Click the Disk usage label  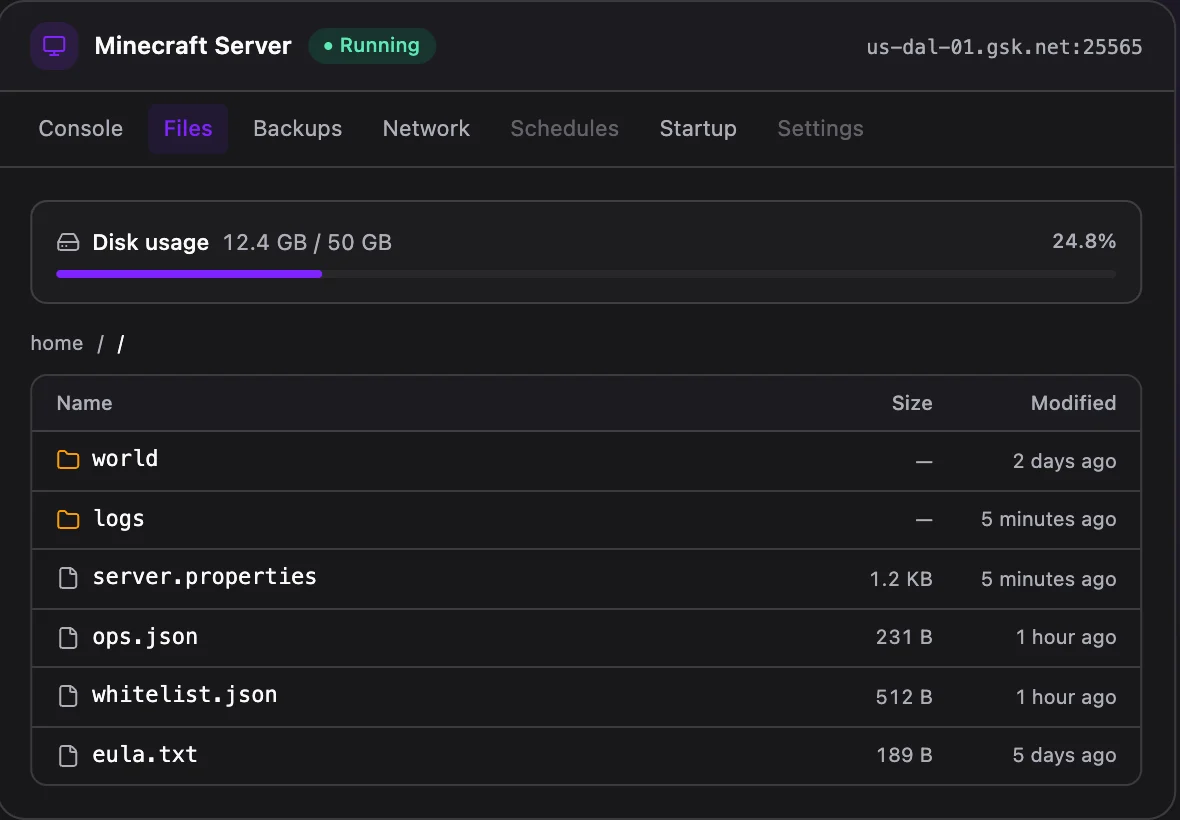point(151,242)
